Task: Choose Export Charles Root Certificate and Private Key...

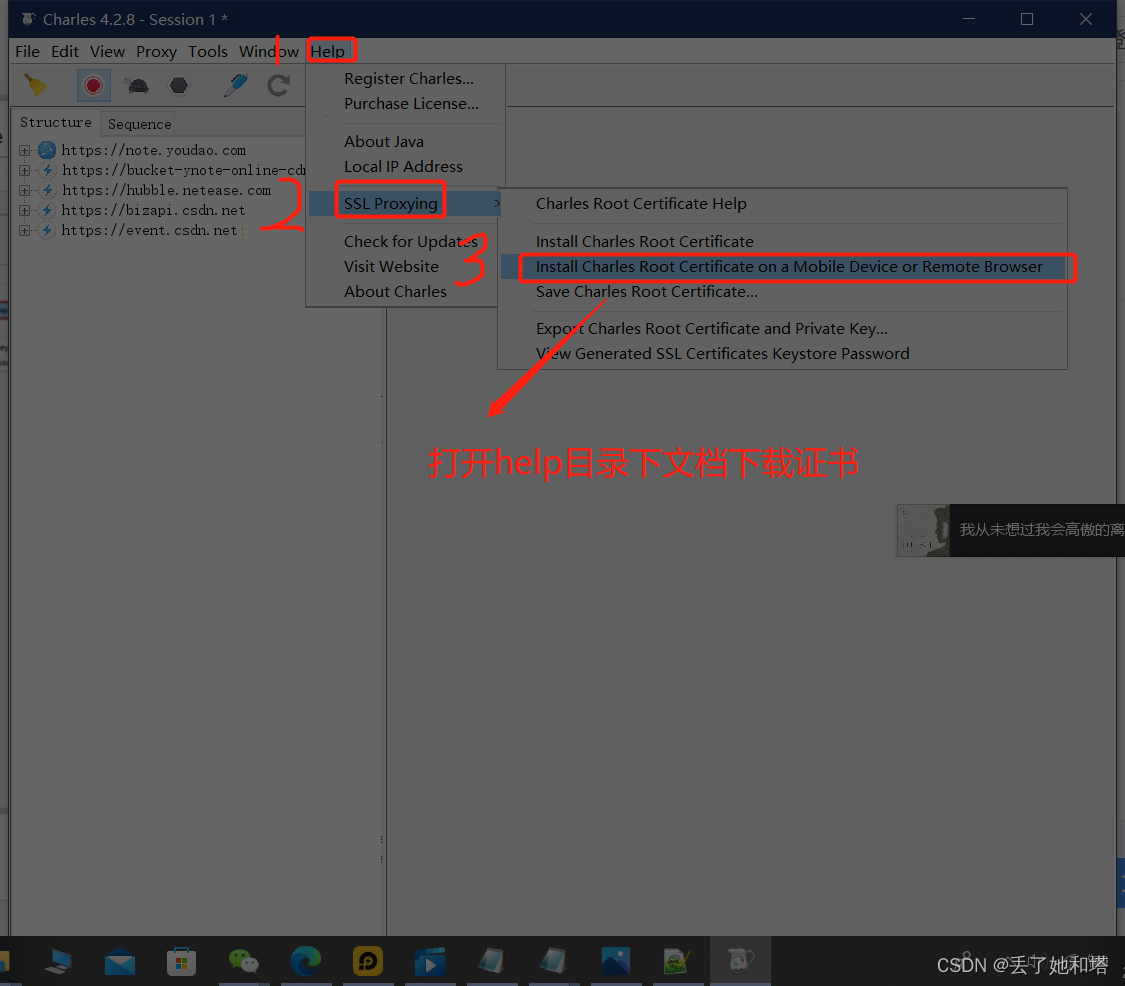Action: [x=711, y=329]
